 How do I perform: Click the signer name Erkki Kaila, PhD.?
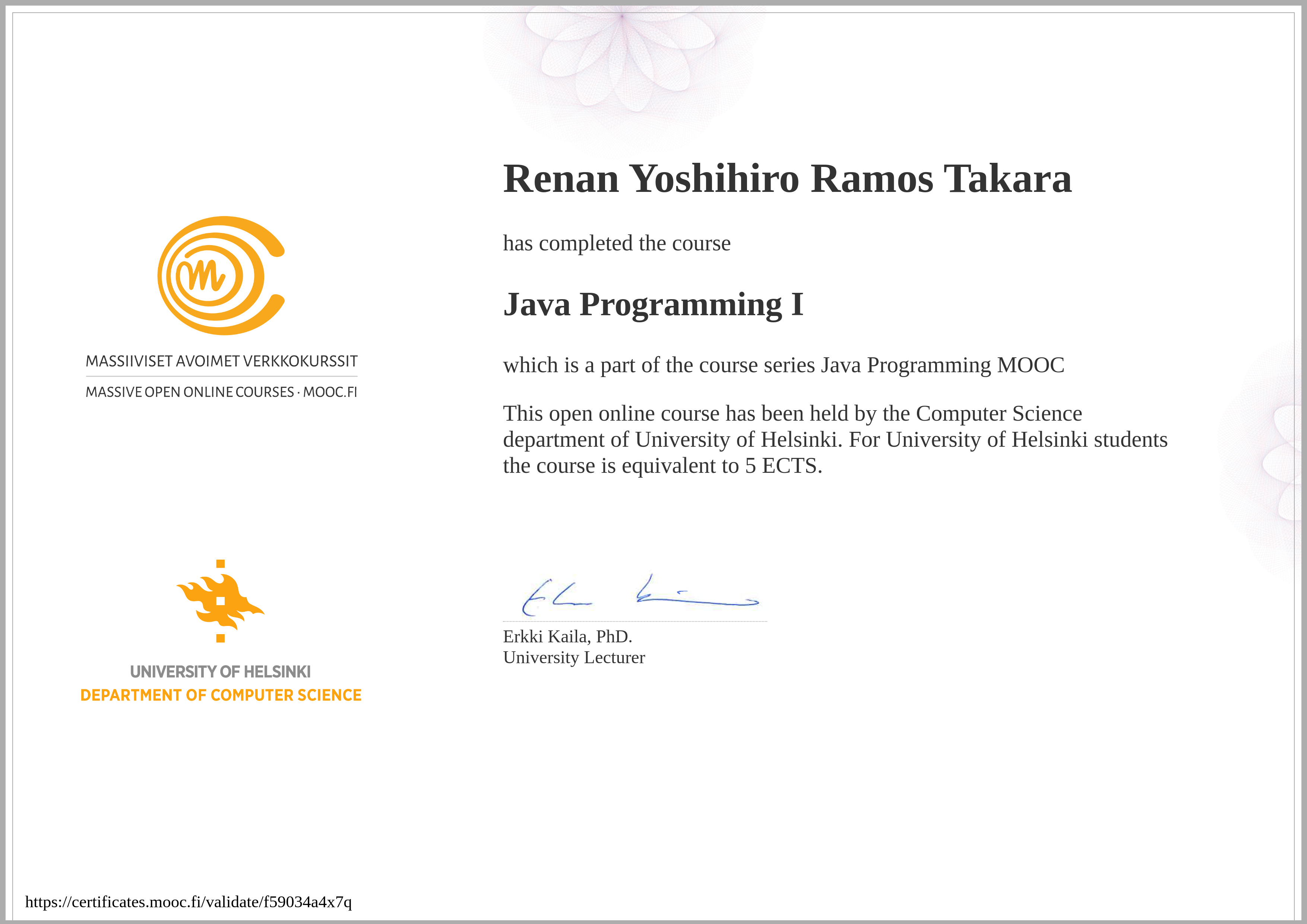[567, 636]
